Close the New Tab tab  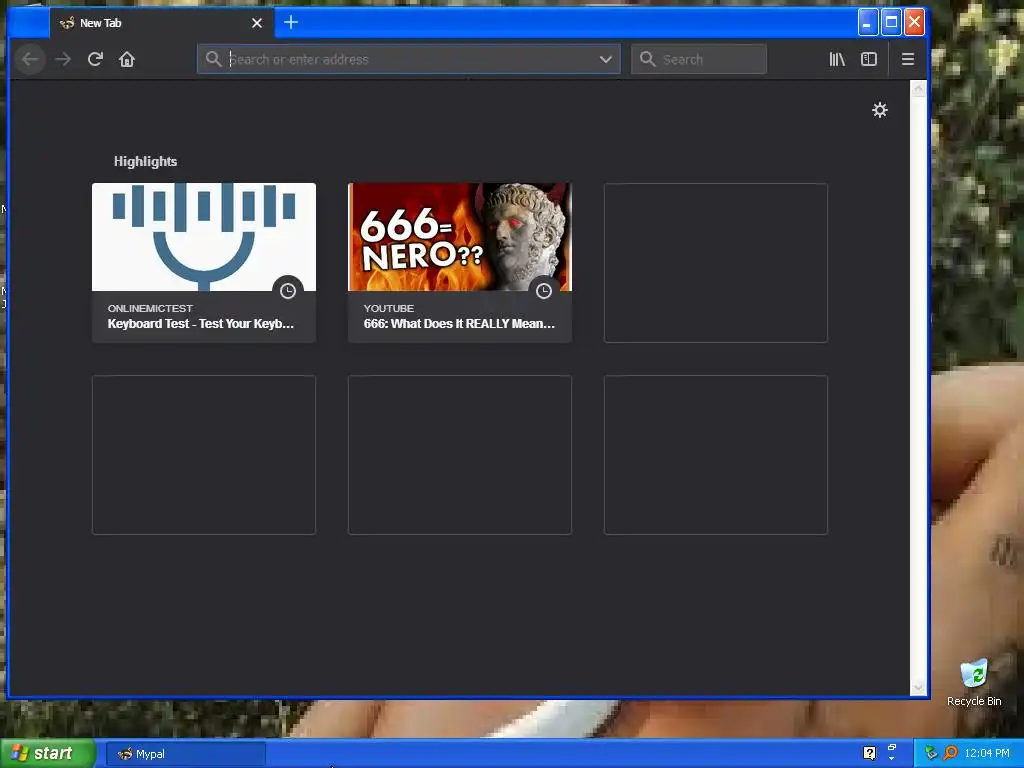click(257, 23)
